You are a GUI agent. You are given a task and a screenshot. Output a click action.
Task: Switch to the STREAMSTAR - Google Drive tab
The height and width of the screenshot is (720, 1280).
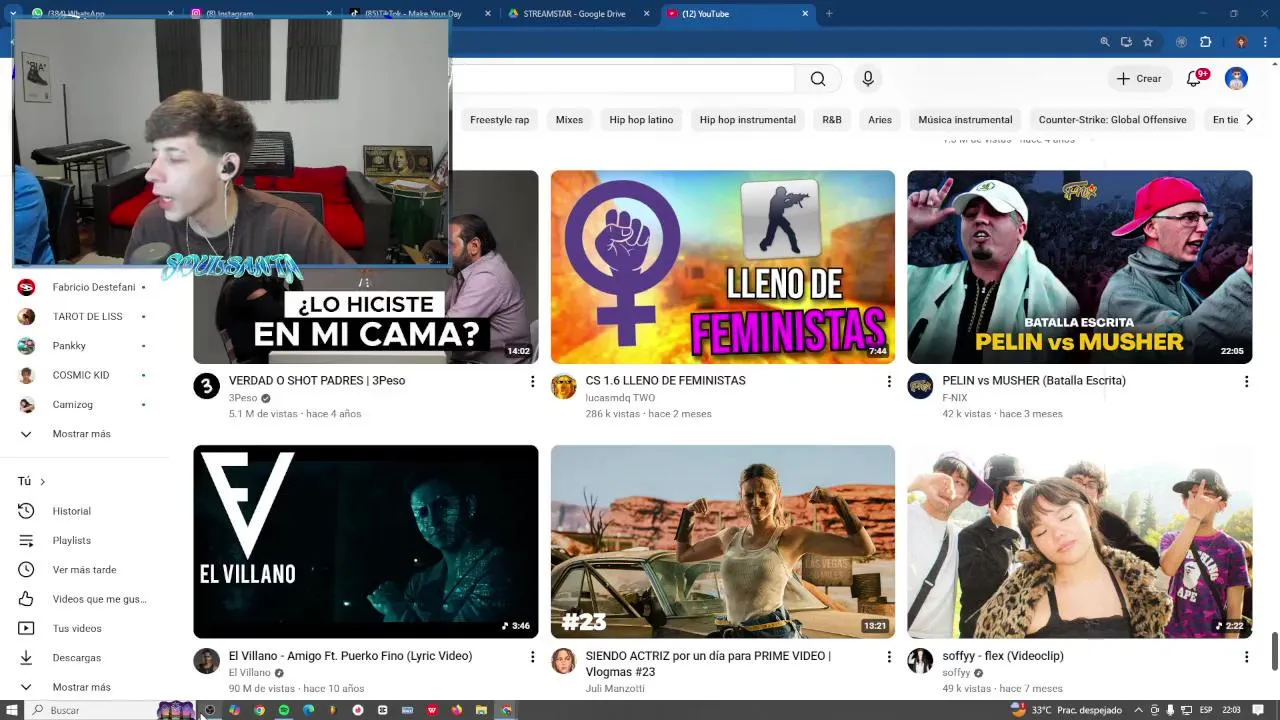[x=573, y=14]
